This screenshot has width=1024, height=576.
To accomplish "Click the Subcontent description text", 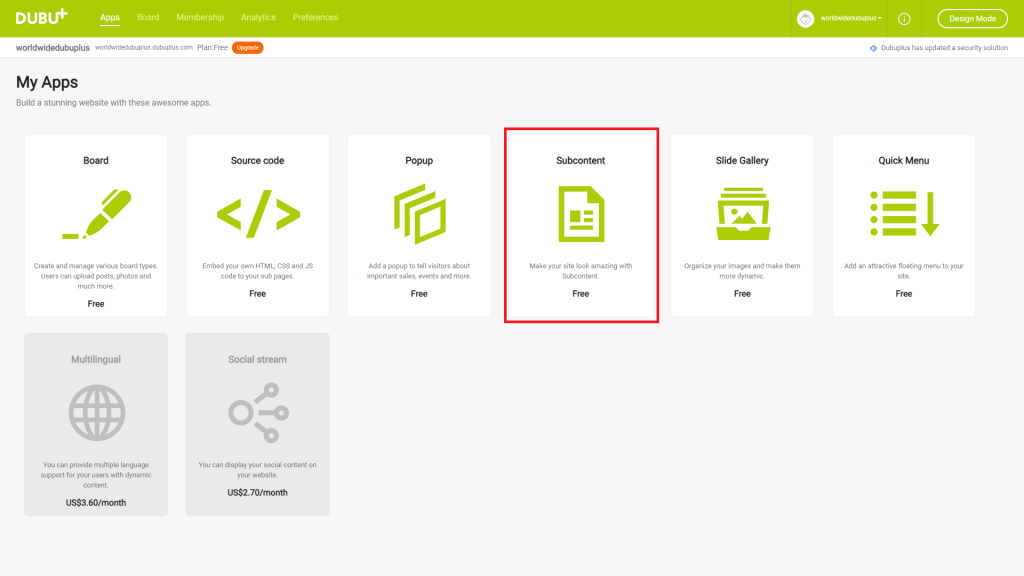I will tap(581, 271).
